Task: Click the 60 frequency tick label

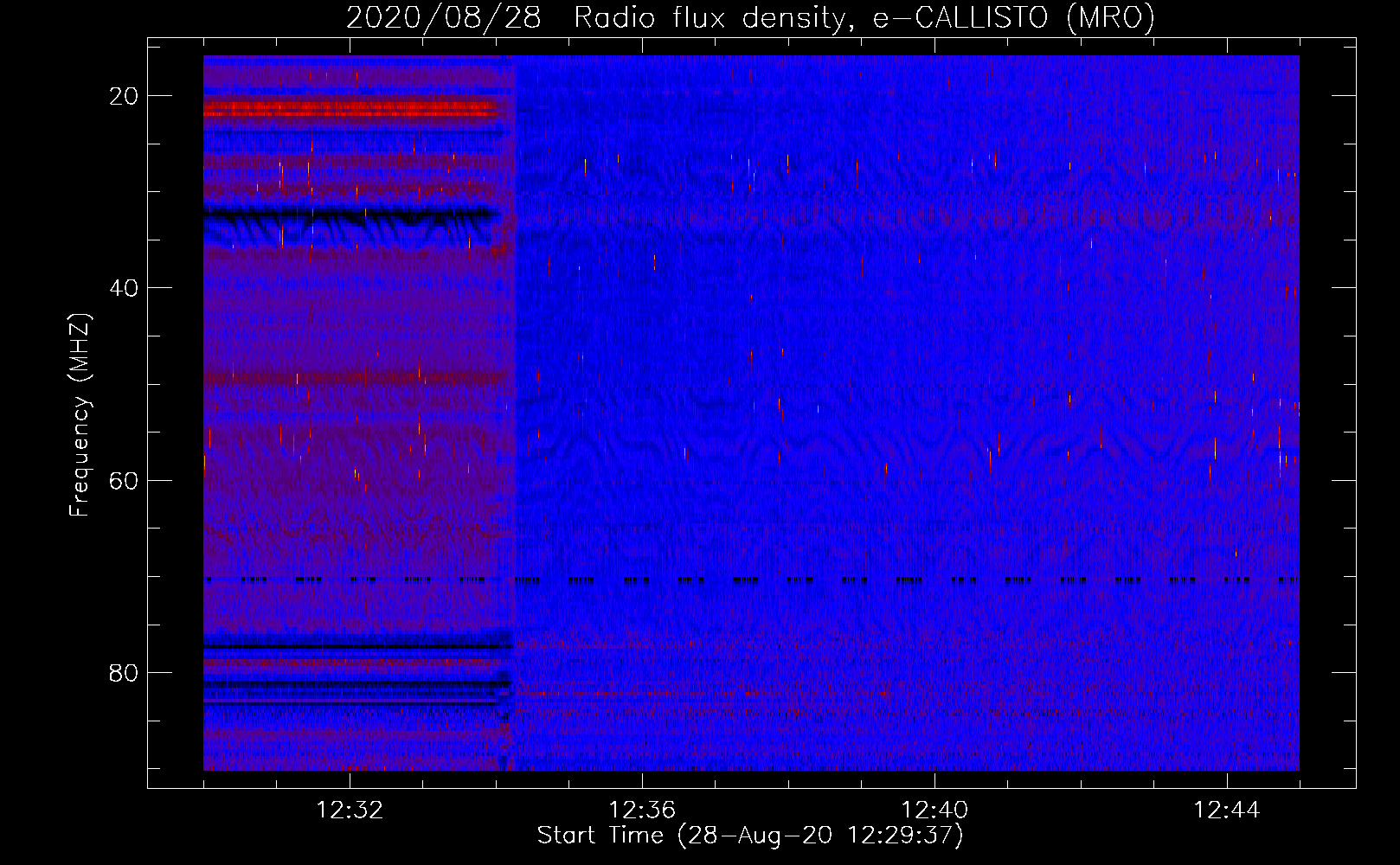Action: (x=124, y=480)
